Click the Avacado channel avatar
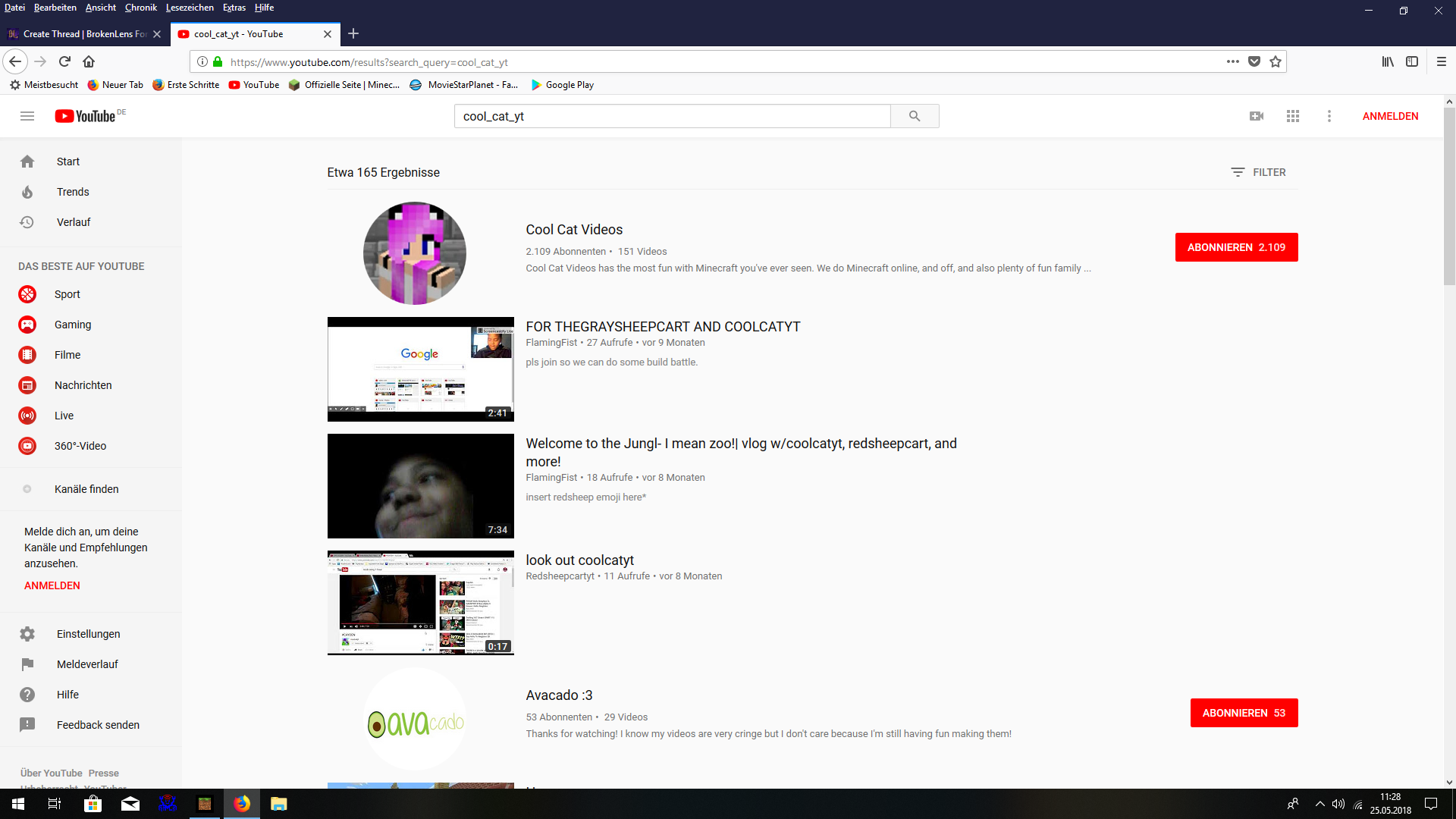1456x819 pixels. (415, 719)
